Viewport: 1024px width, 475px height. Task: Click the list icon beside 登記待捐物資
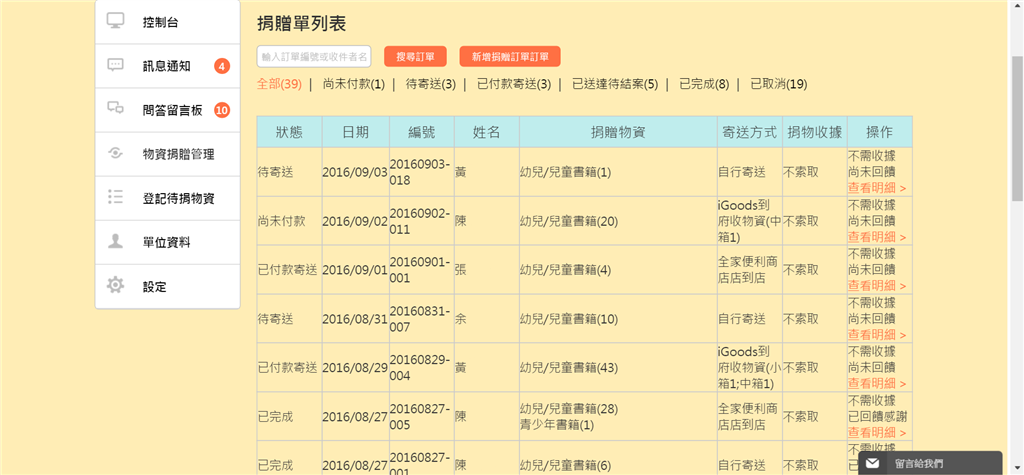pyautogui.click(x=116, y=198)
